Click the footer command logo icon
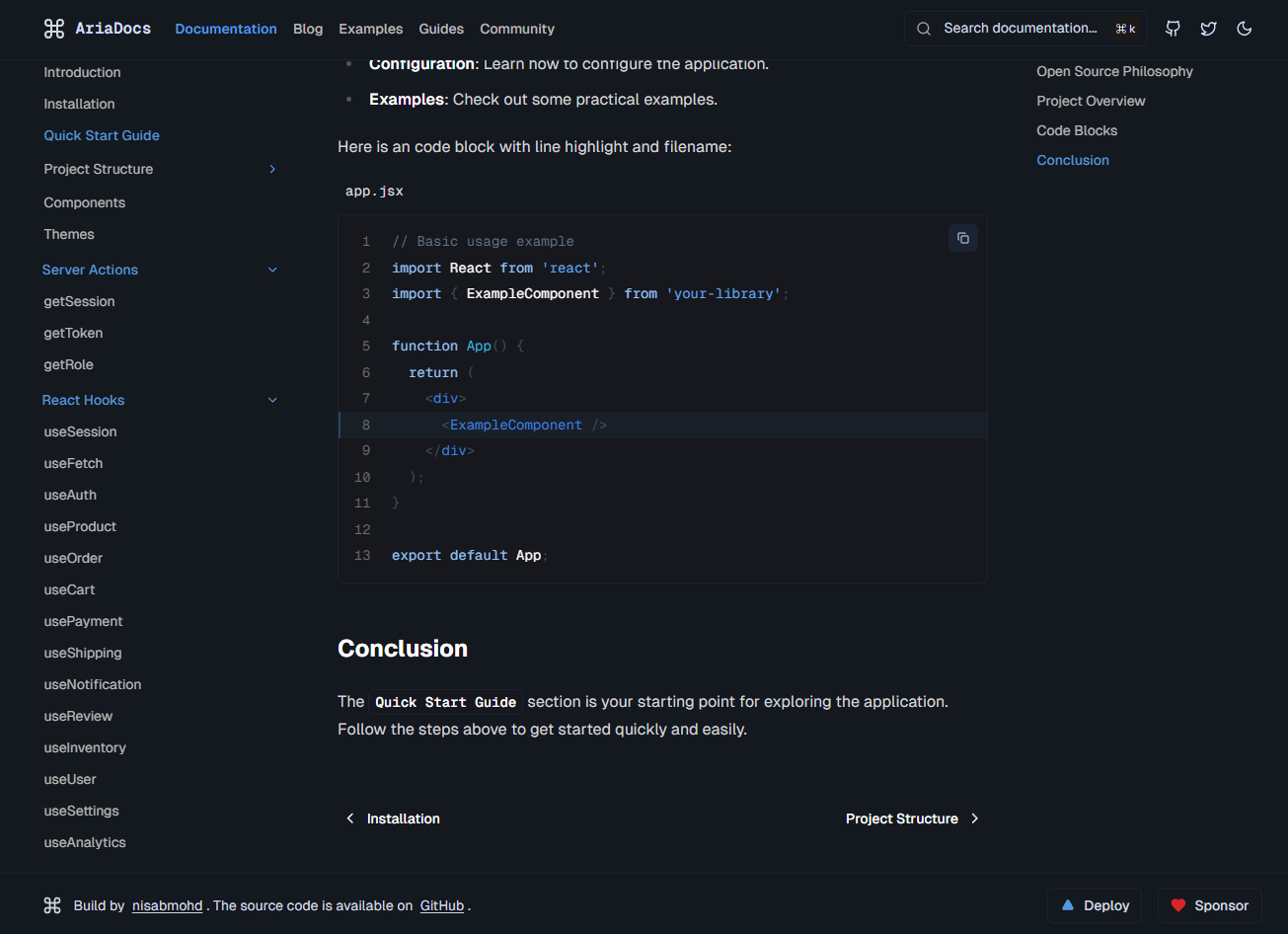This screenshot has width=1288, height=934. pos(53,905)
